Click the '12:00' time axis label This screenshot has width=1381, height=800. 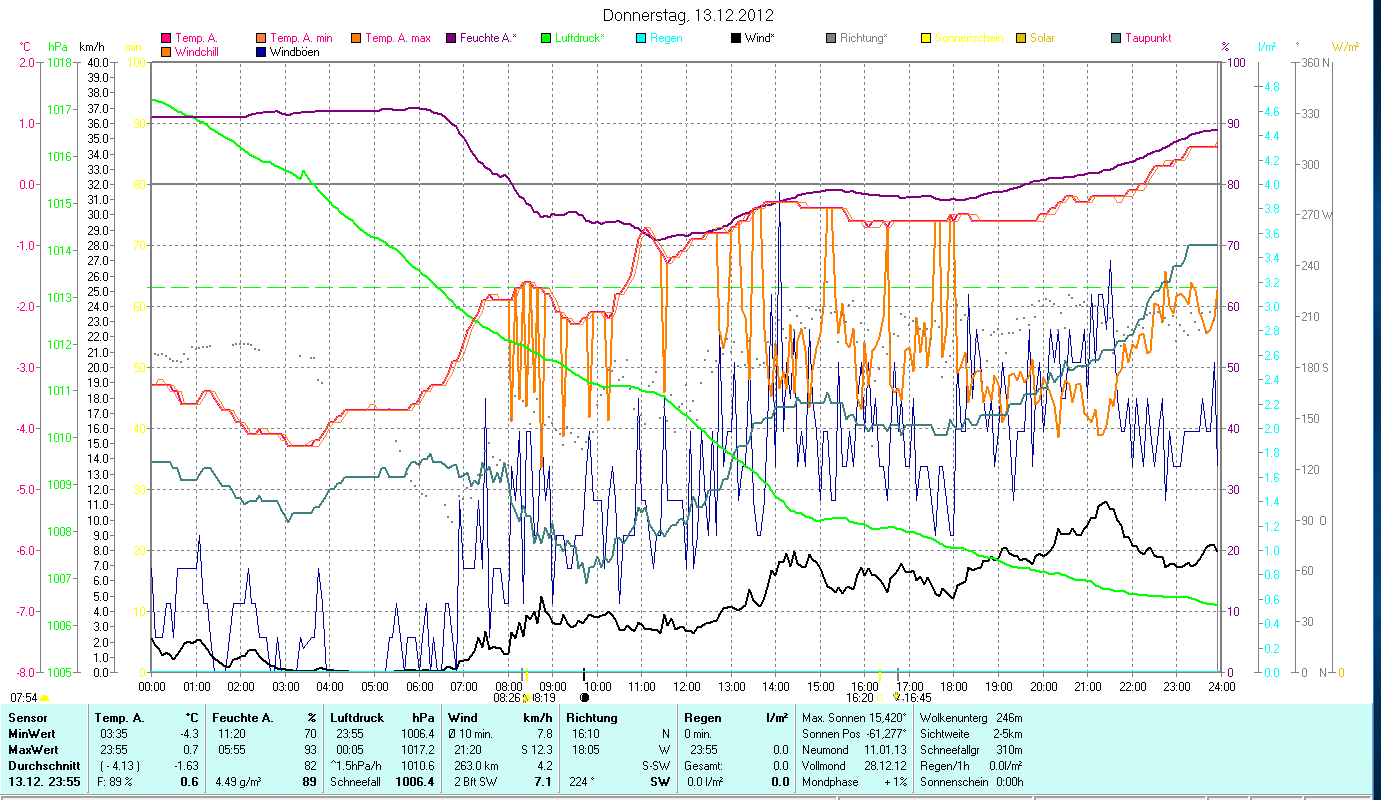[687, 687]
